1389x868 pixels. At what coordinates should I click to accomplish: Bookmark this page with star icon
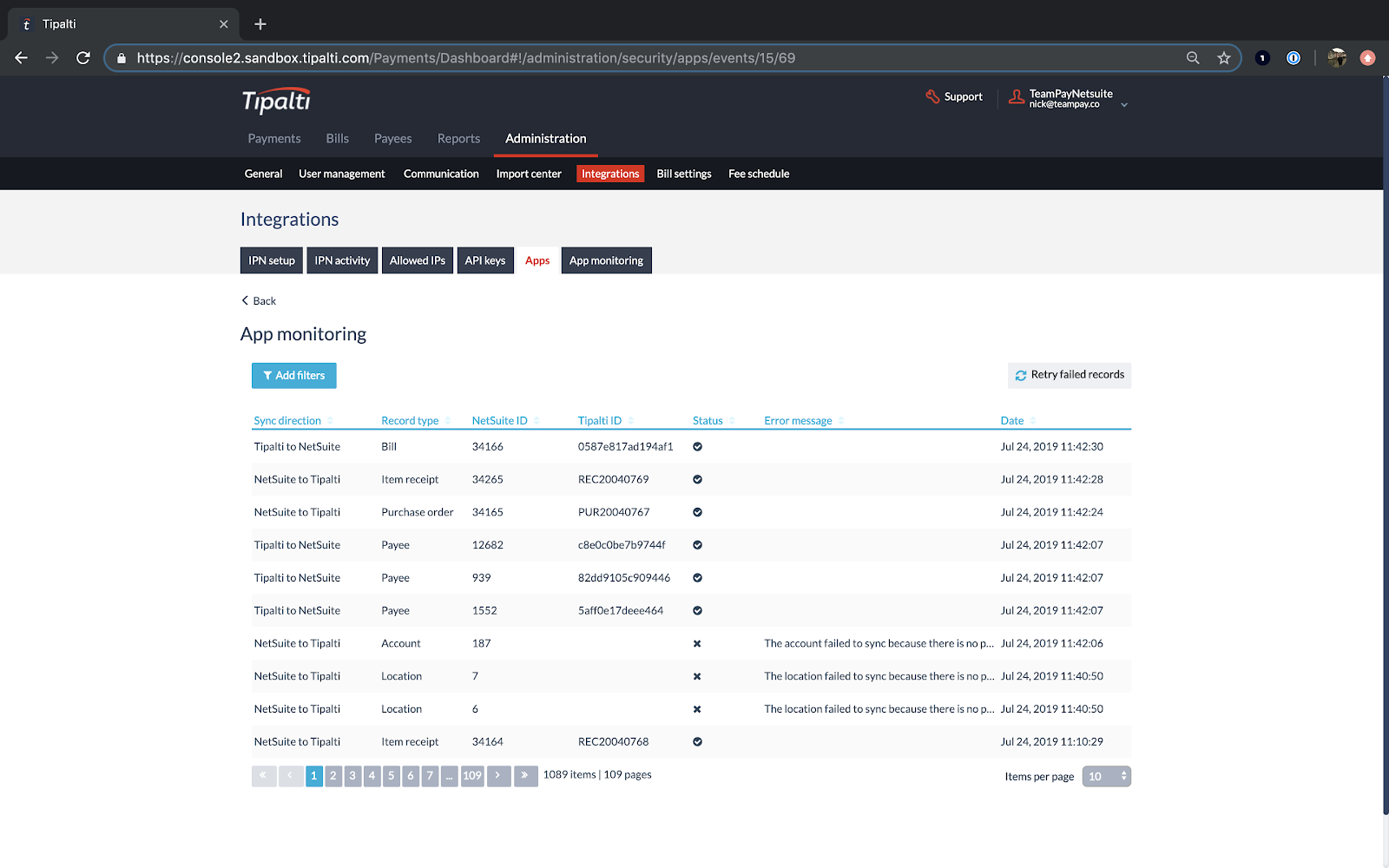click(1224, 58)
